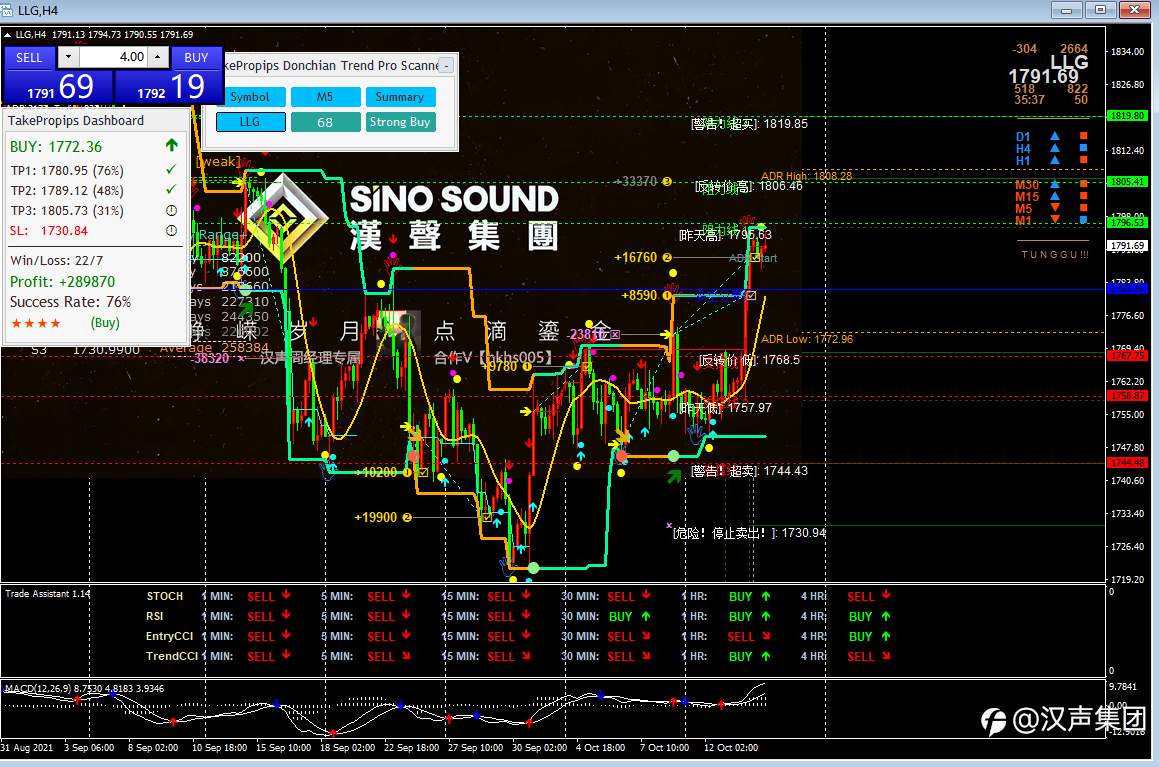Image resolution: width=1159 pixels, height=767 pixels.
Task: Click the STOCH 1 MIN SELL down arrow
Action: pos(286,595)
